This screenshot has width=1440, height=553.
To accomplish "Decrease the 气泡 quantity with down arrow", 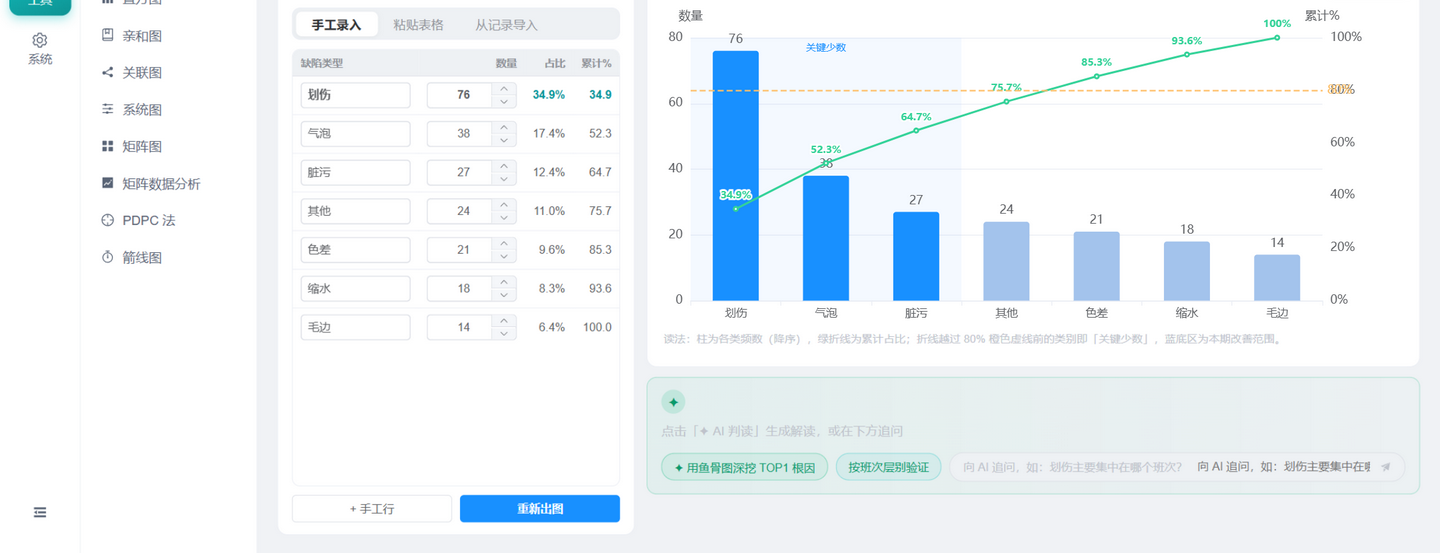I will coord(504,140).
